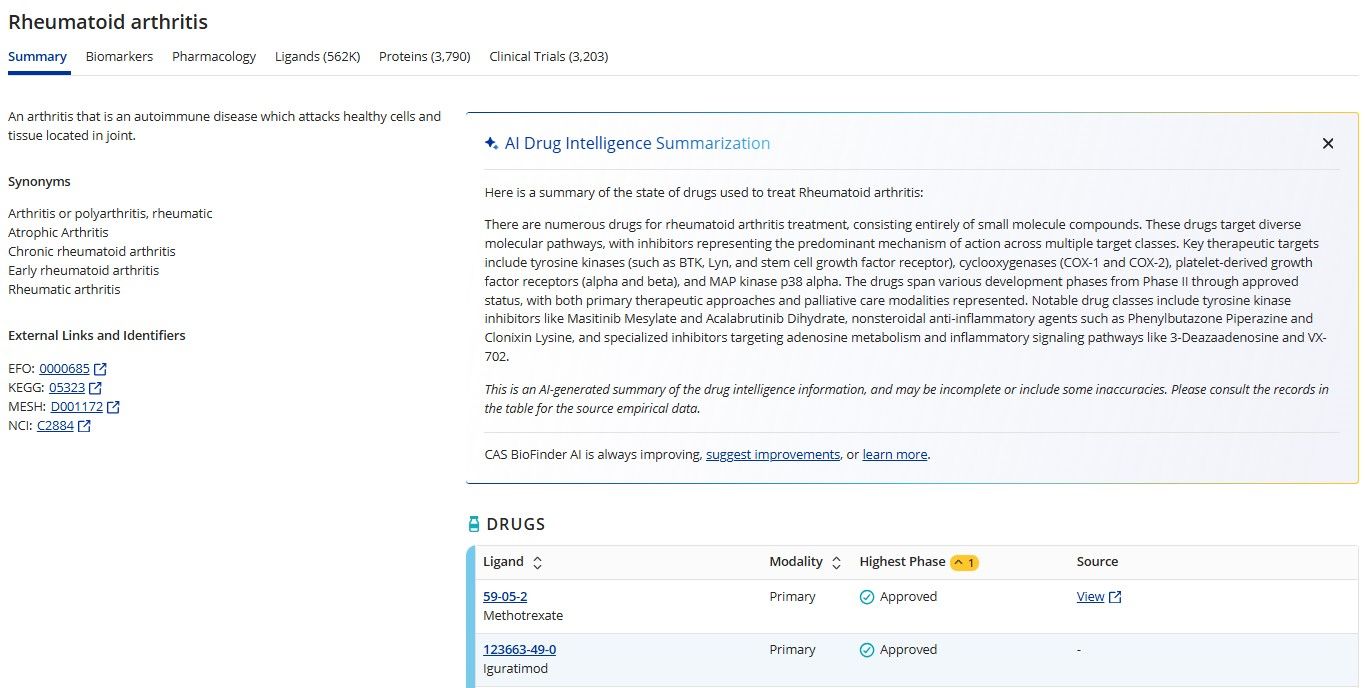This screenshot has width=1369, height=688.
Task: Click the Drugs section bottle icon
Action: tap(474, 524)
